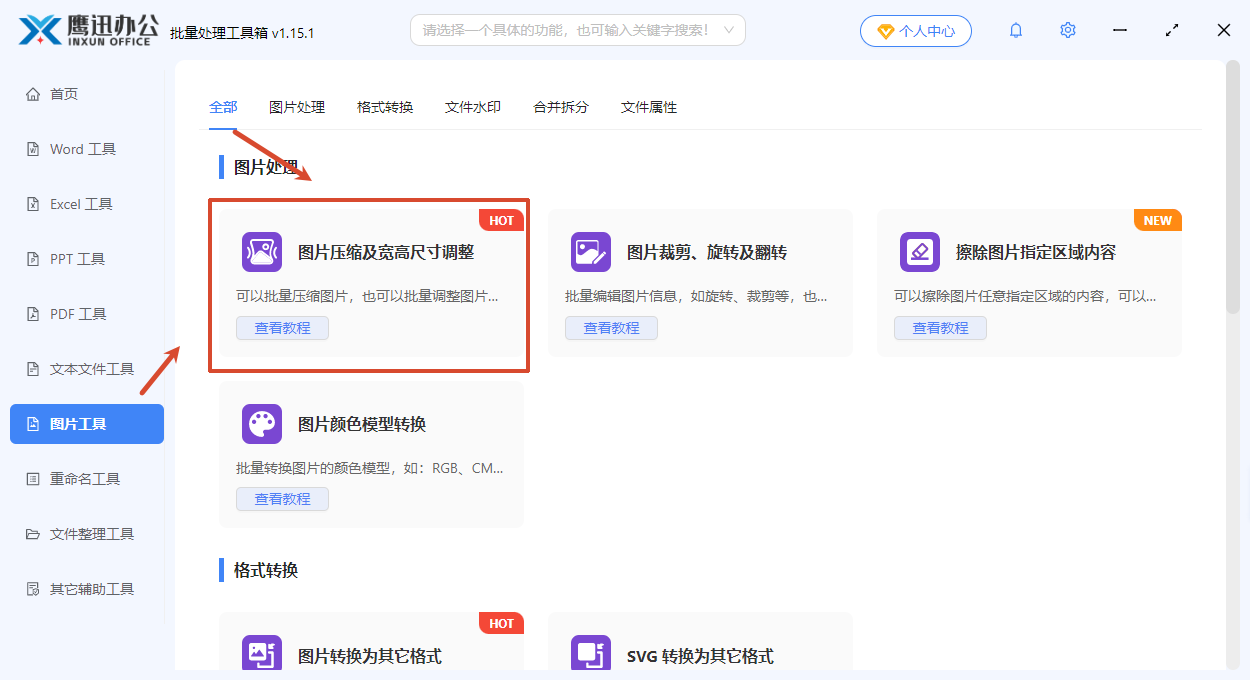Click 查看教程 under 图片压缩及宽高尺寸调整

click(x=282, y=328)
